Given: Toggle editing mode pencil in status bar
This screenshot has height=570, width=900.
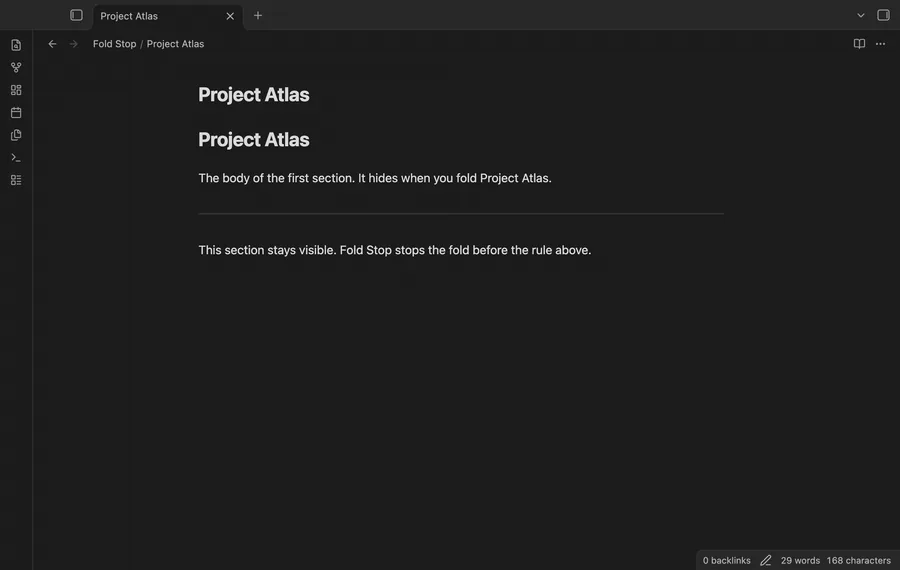Looking at the screenshot, I should [766, 560].
